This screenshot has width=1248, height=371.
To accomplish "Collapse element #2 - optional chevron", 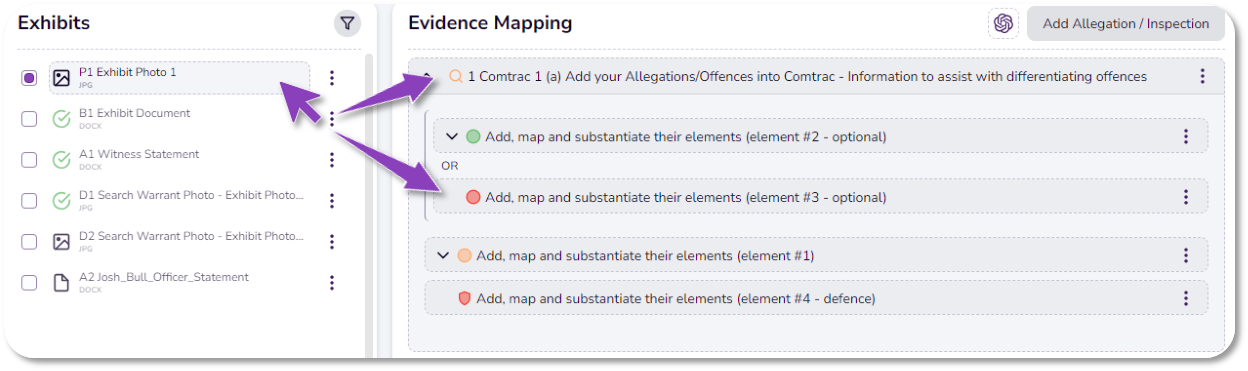I will coord(451,136).
